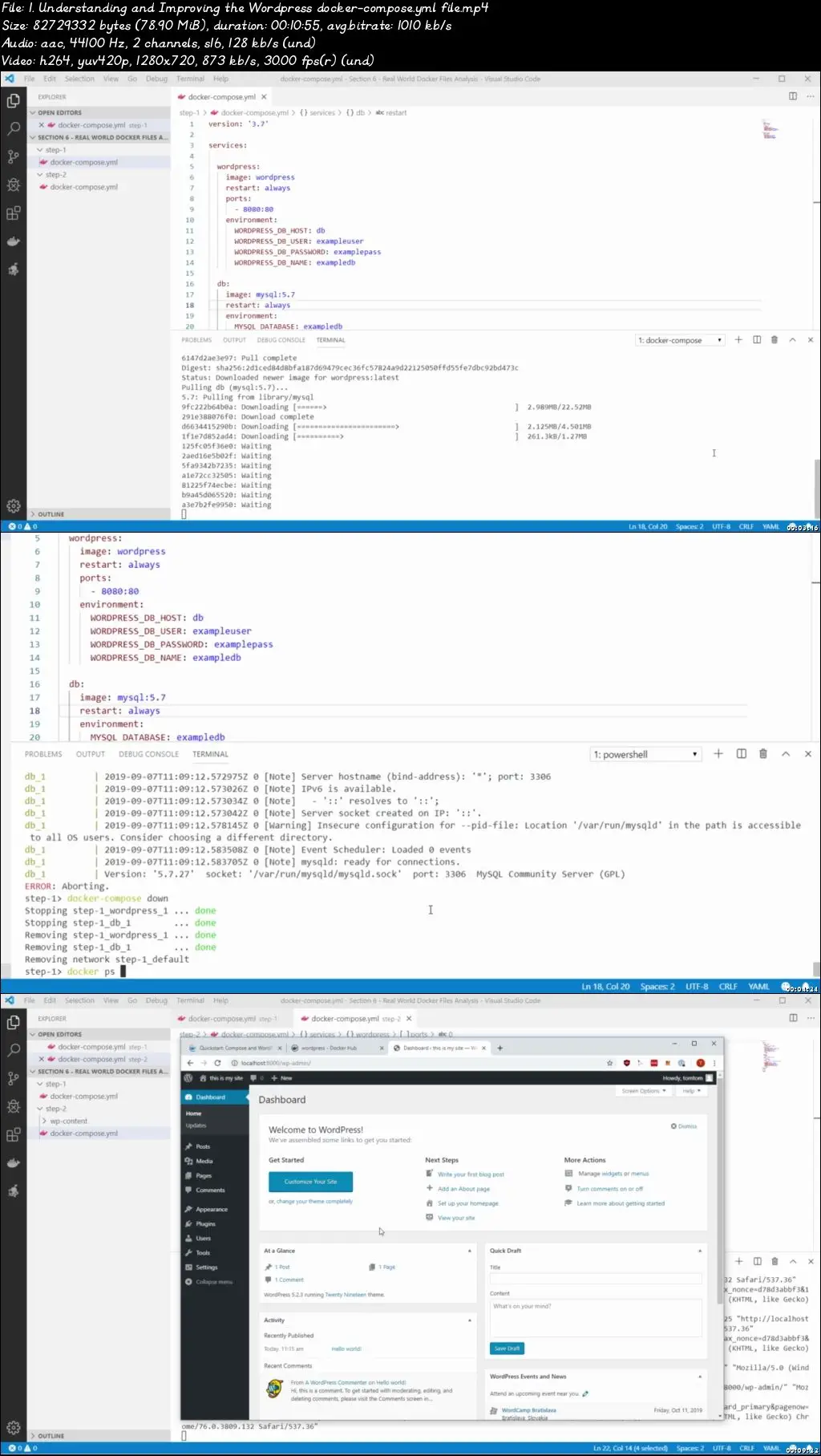Collapse the Activity widget
The height and width of the screenshot is (1456, 821).
pos(470,1320)
